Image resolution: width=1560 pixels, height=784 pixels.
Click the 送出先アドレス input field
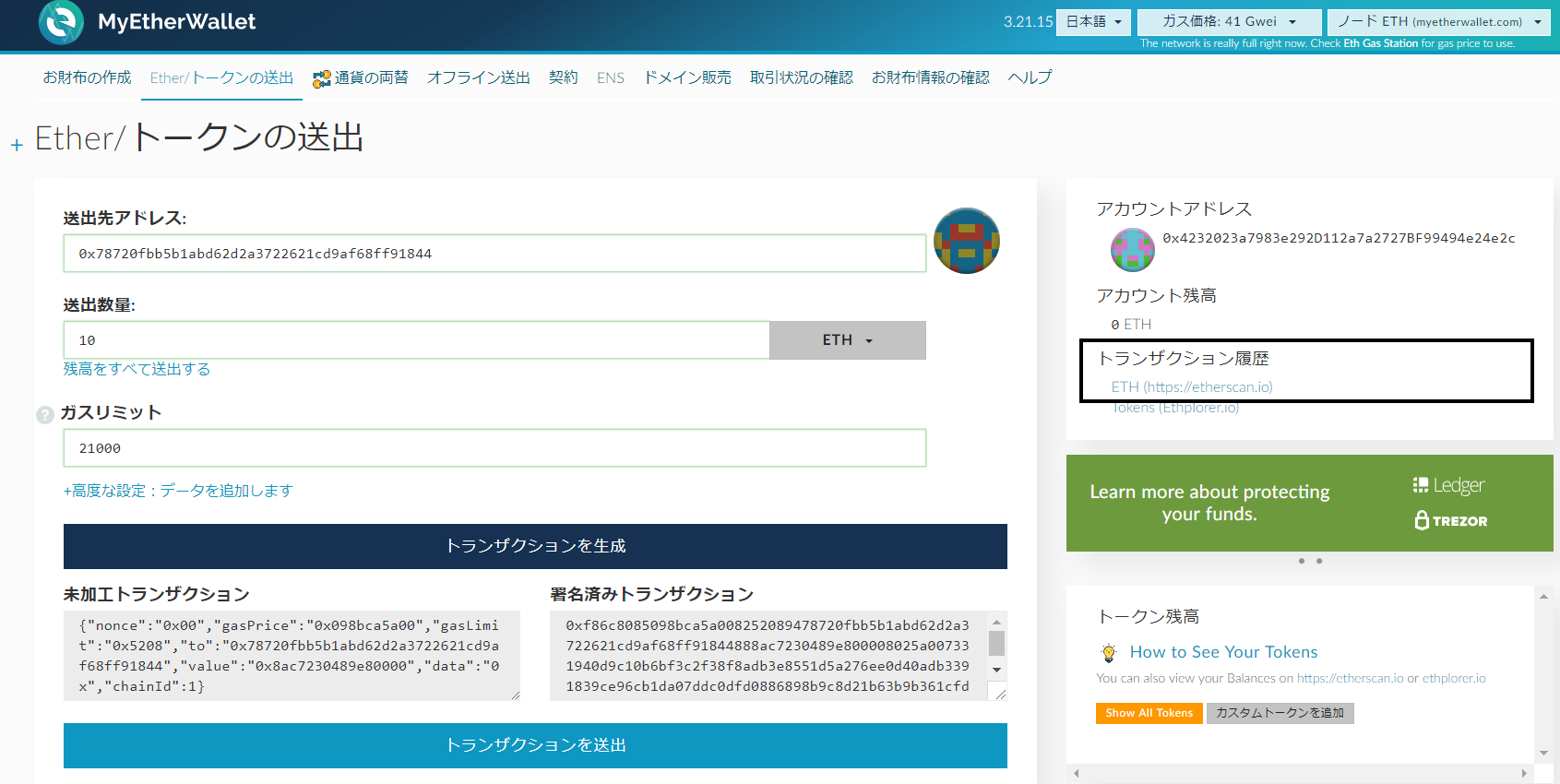[x=494, y=254]
